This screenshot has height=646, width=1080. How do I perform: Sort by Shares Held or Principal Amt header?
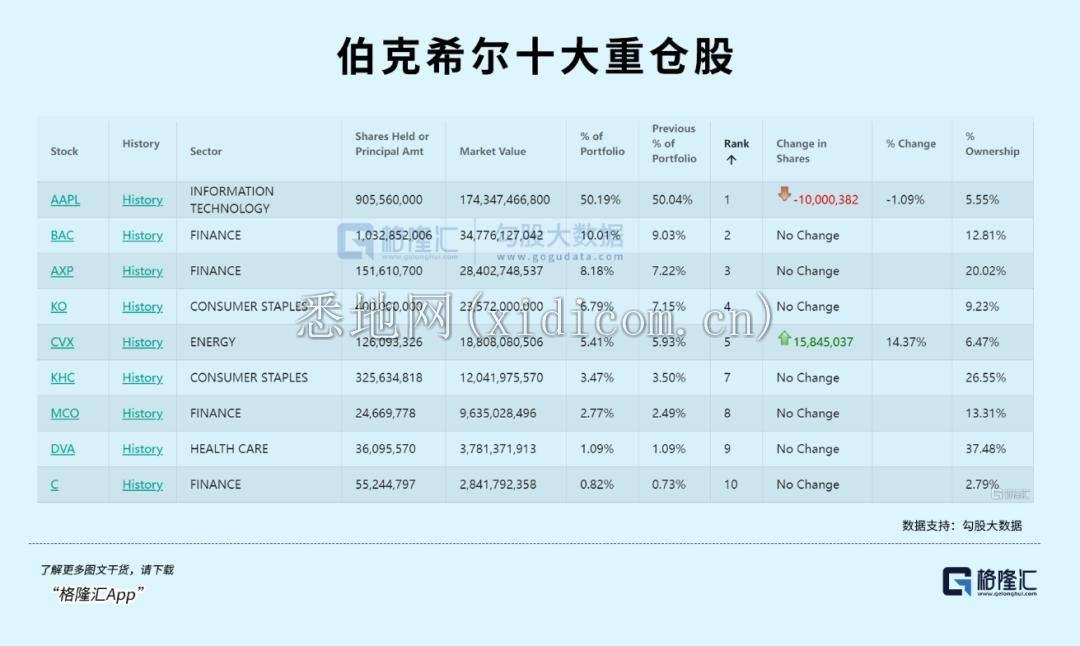point(392,144)
